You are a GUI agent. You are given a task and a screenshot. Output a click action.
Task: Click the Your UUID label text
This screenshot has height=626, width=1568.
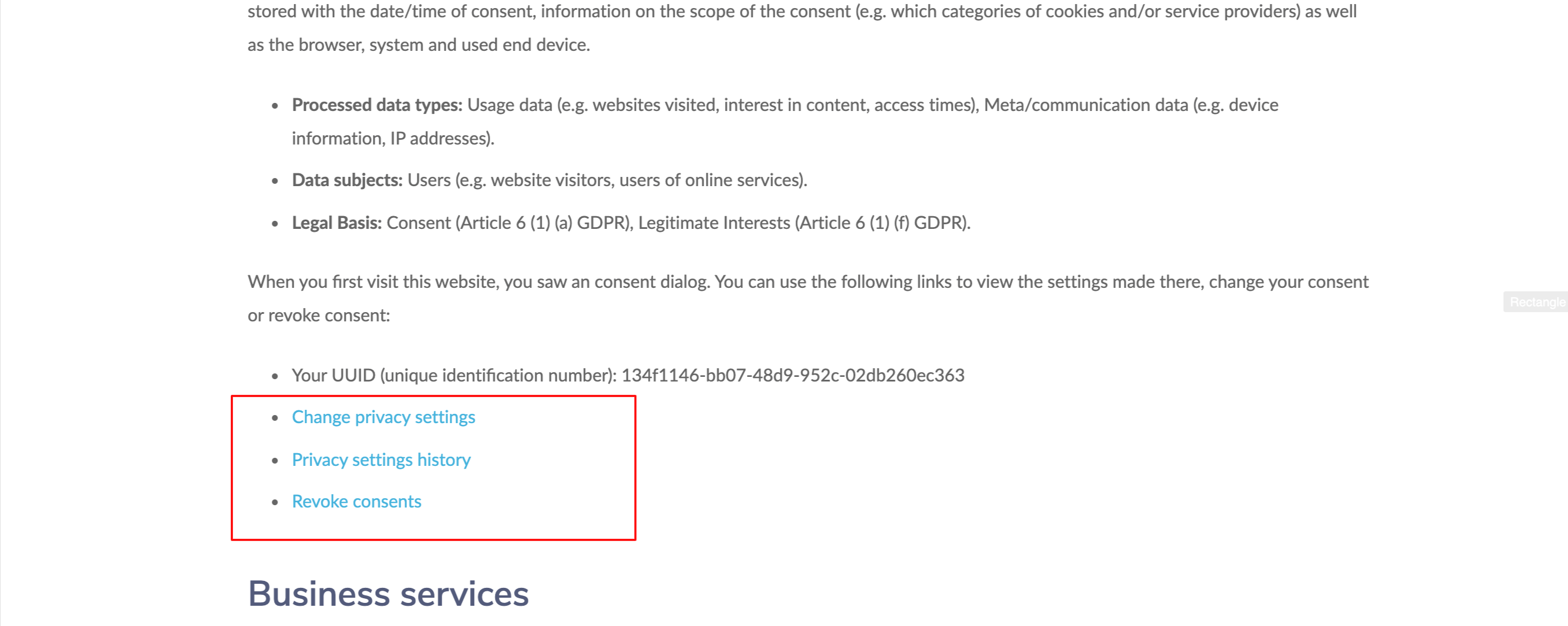pyautogui.click(x=454, y=375)
